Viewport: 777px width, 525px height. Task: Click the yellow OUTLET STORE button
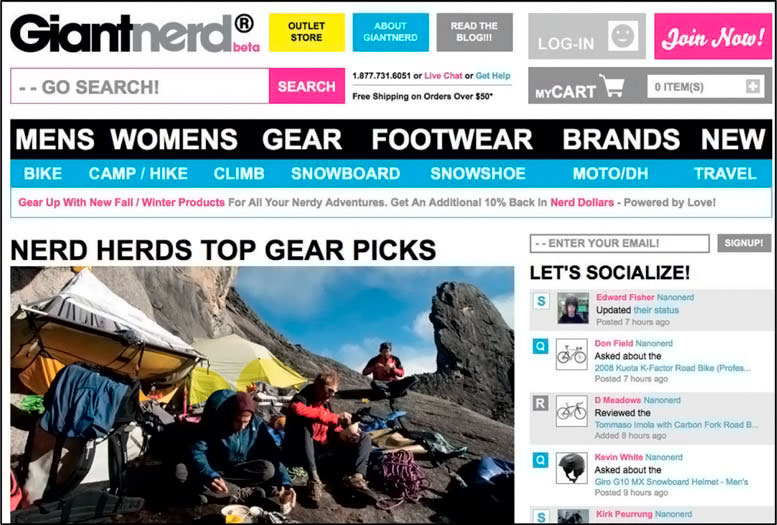pyautogui.click(x=307, y=32)
